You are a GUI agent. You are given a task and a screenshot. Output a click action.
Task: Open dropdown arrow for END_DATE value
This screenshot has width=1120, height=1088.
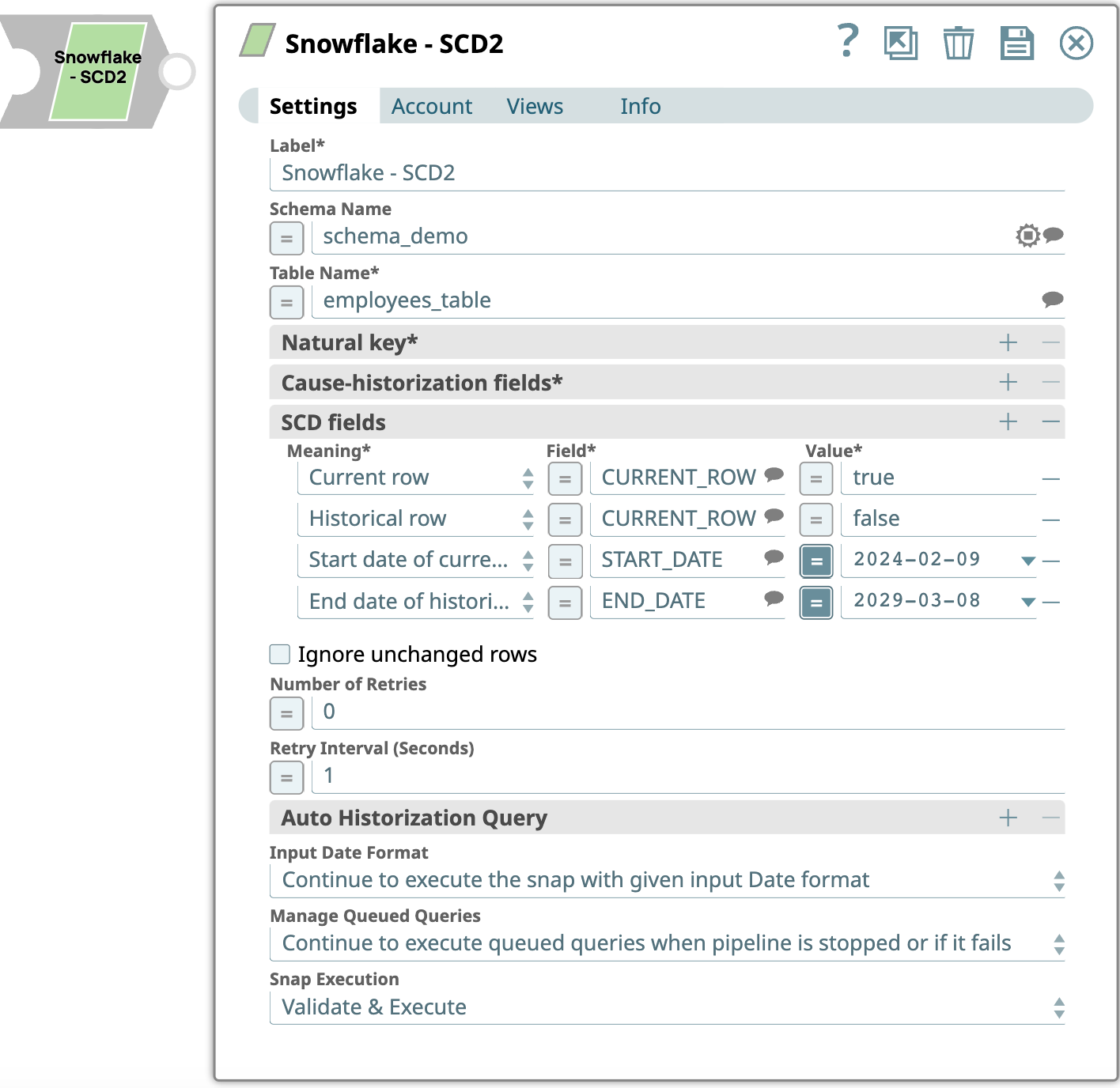click(x=1027, y=603)
